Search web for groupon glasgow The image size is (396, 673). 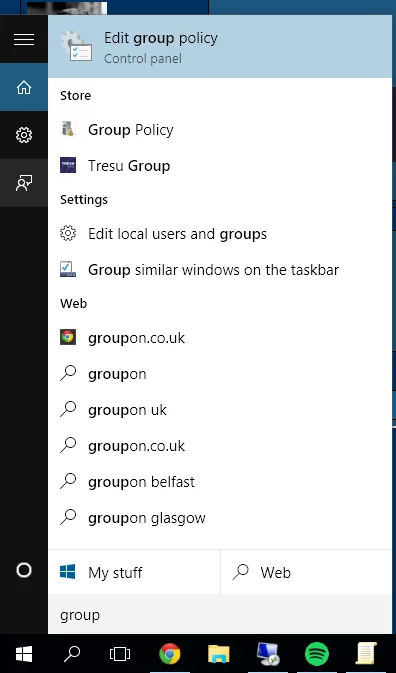click(x=222, y=518)
